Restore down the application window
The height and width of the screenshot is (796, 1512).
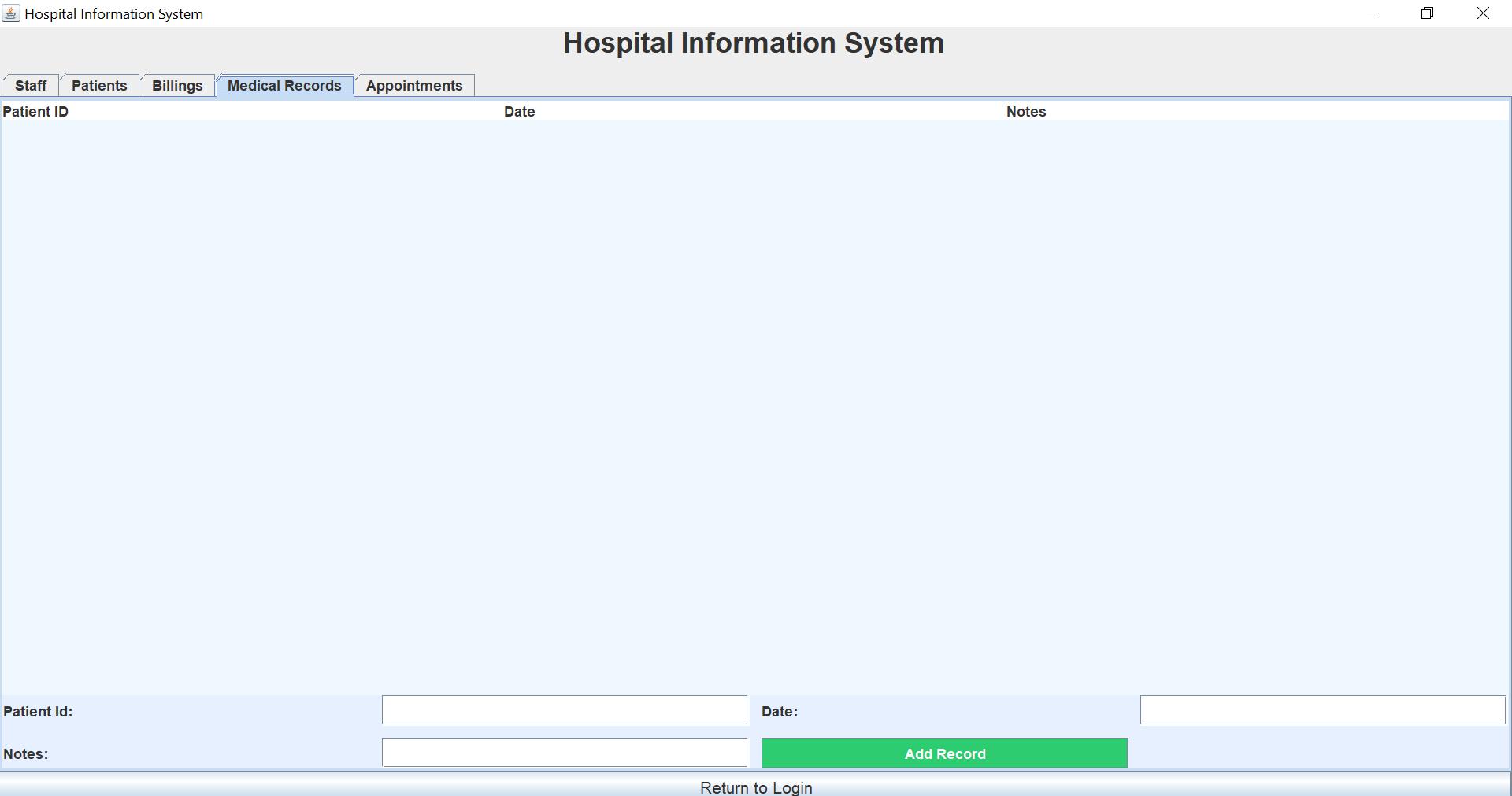(1427, 13)
